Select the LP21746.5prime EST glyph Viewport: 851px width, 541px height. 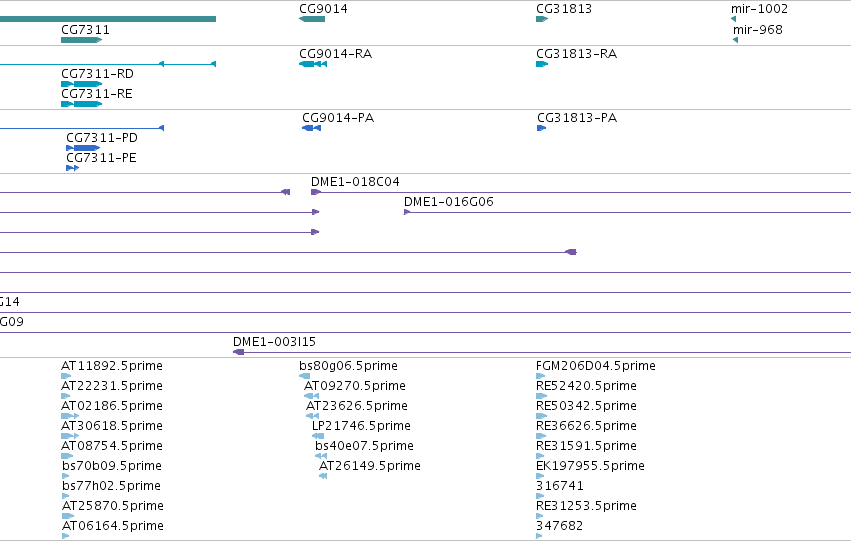[x=318, y=436]
